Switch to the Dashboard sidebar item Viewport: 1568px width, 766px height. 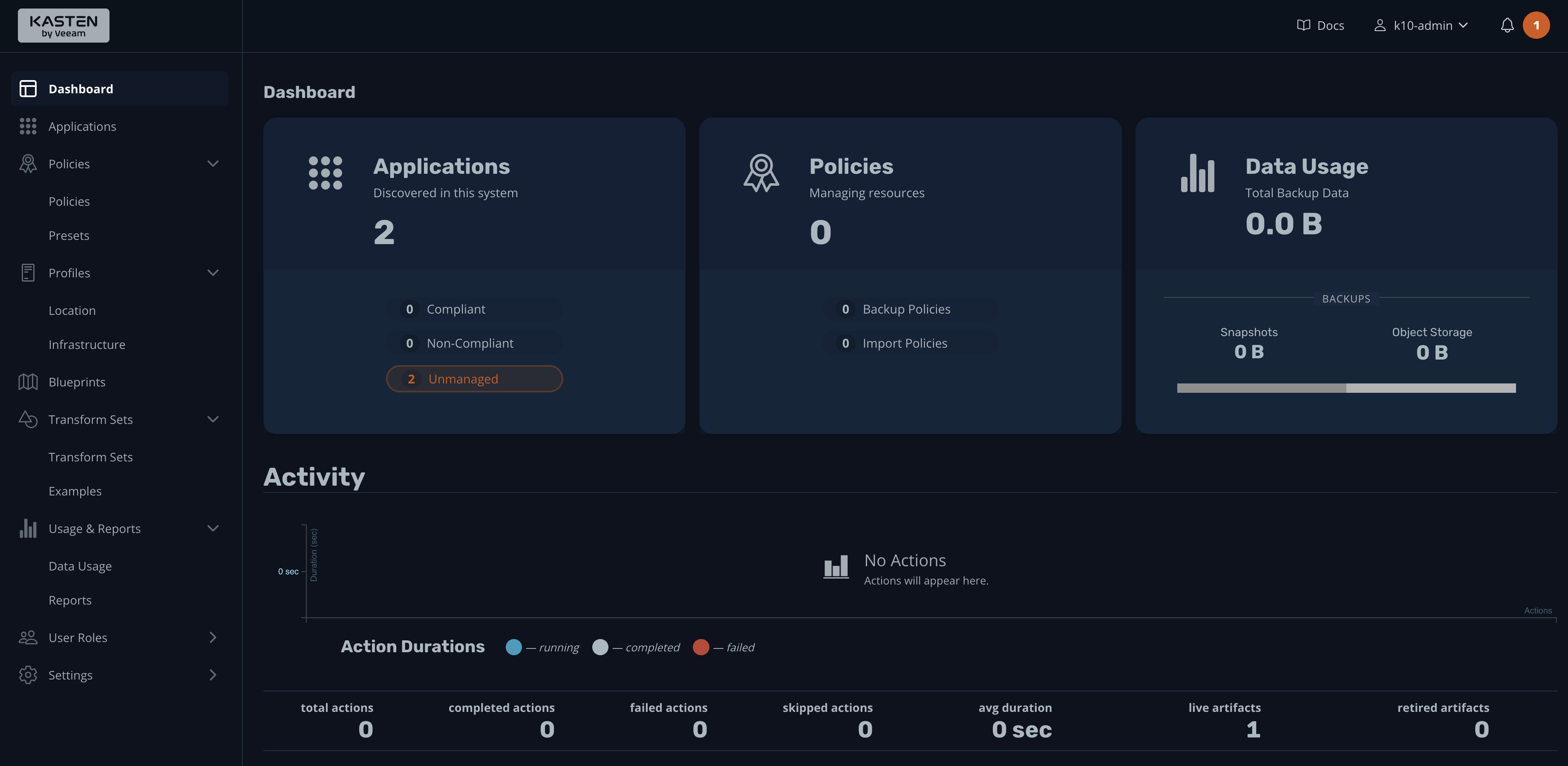pyautogui.click(x=81, y=88)
